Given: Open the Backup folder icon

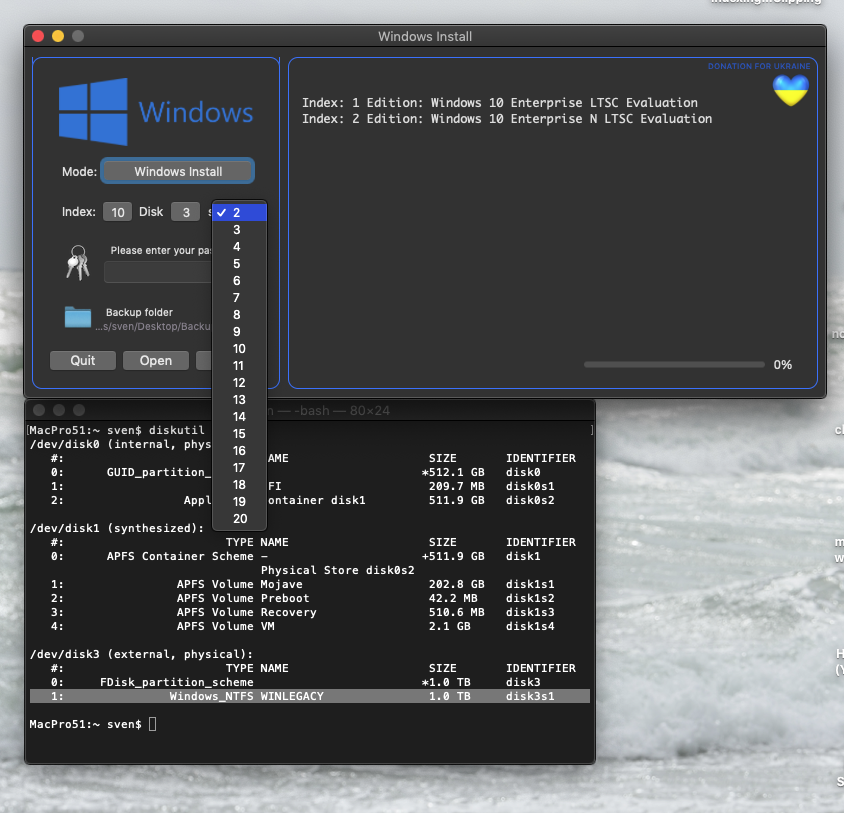Looking at the screenshot, I should tap(78, 317).
